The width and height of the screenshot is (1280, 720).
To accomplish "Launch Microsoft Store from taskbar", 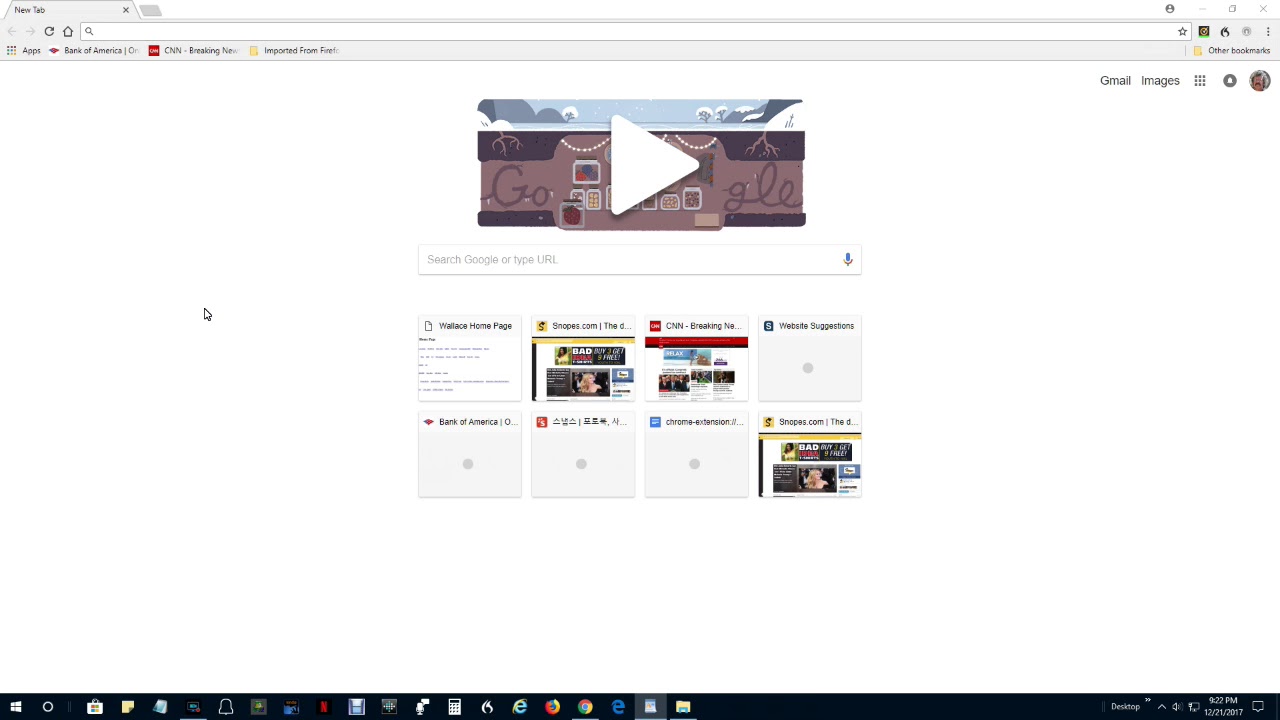I will click(x=95, y=707).
